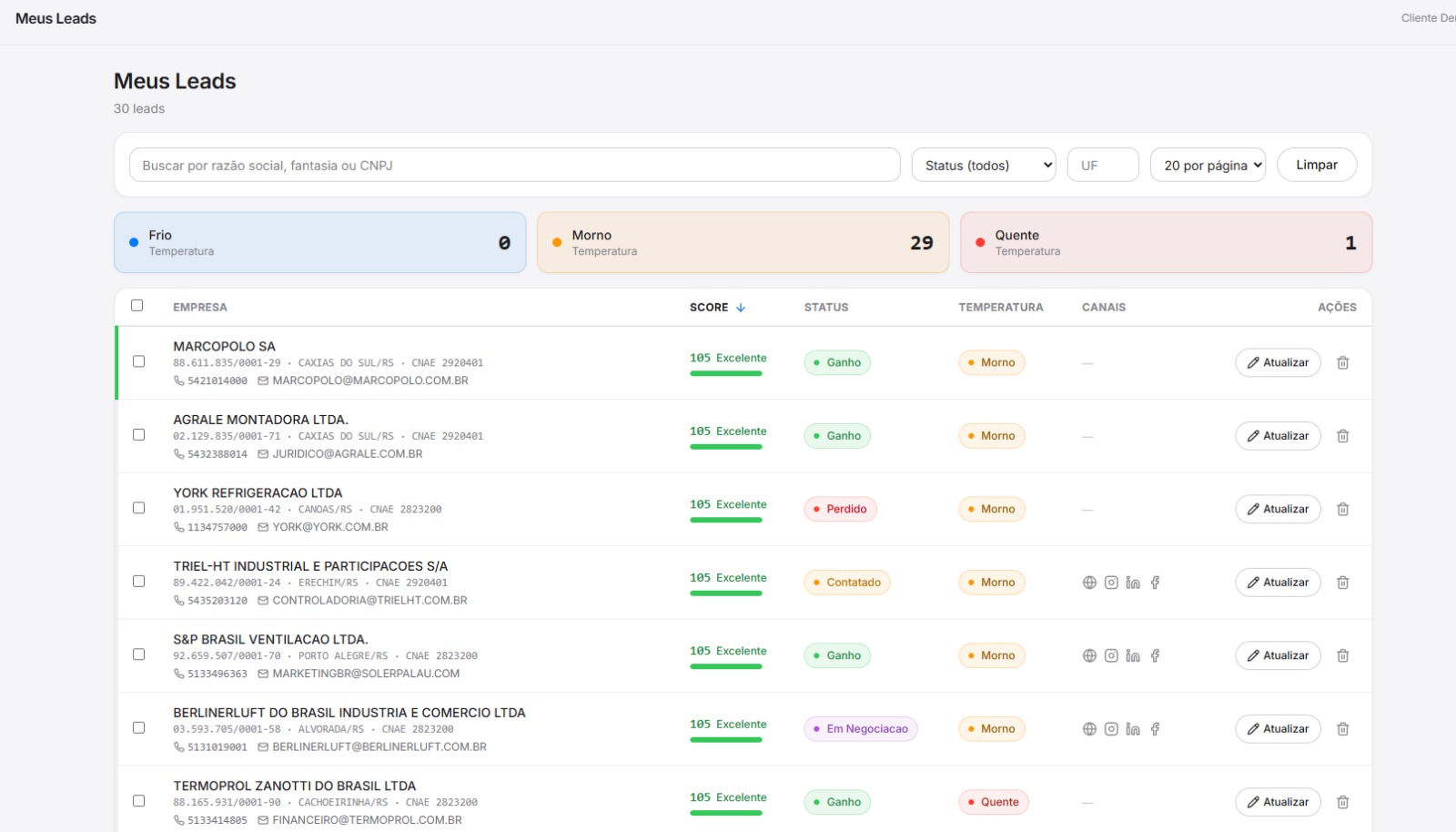
Task: Delete the MARCOPOLO SA lead
Action: point(1342,362)
